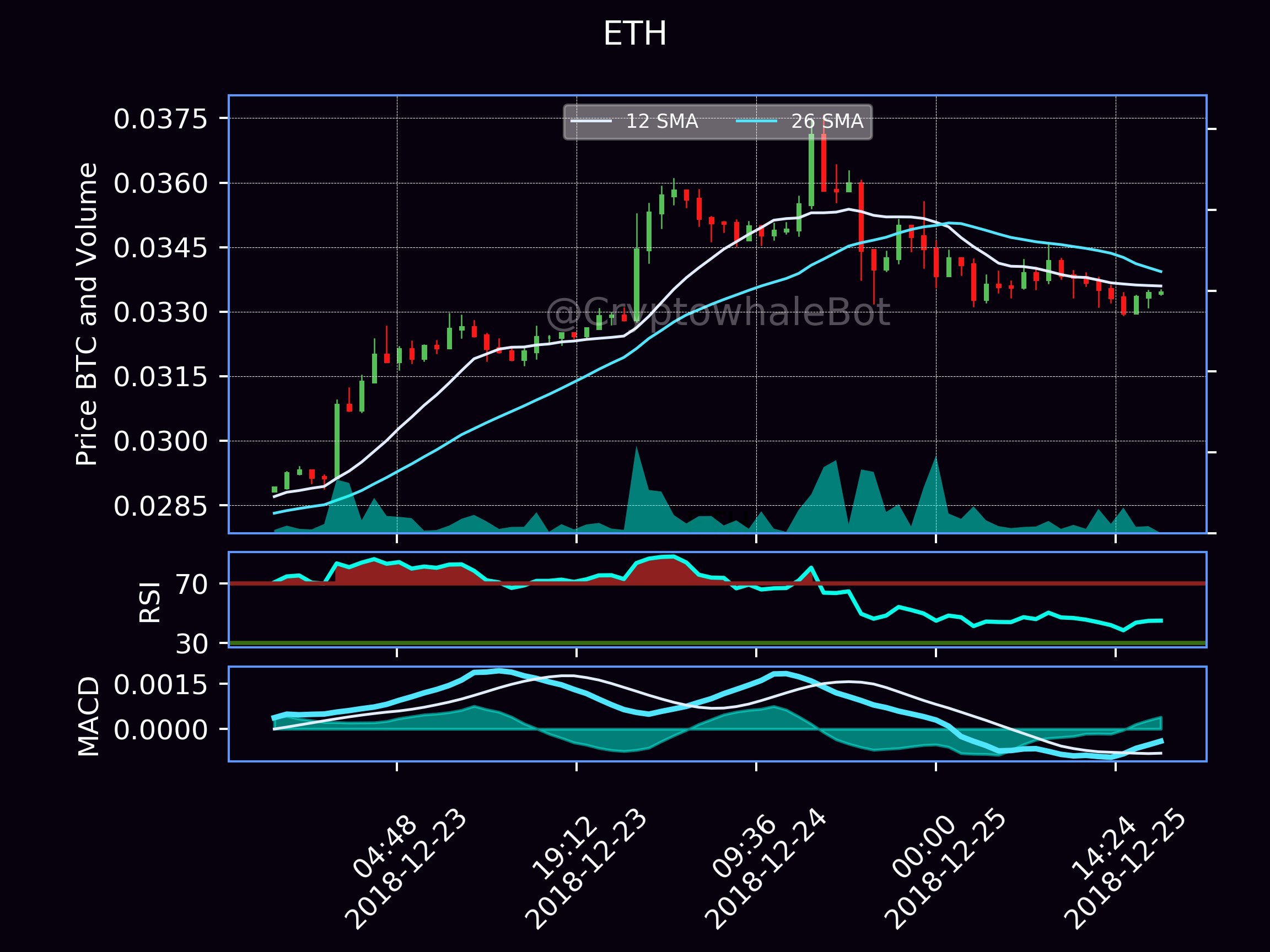Viewport: 1270px width, 952px height.
Task: Click the 26 SMA legend entry
Action: pyautogui.click(x=800, y=121)
